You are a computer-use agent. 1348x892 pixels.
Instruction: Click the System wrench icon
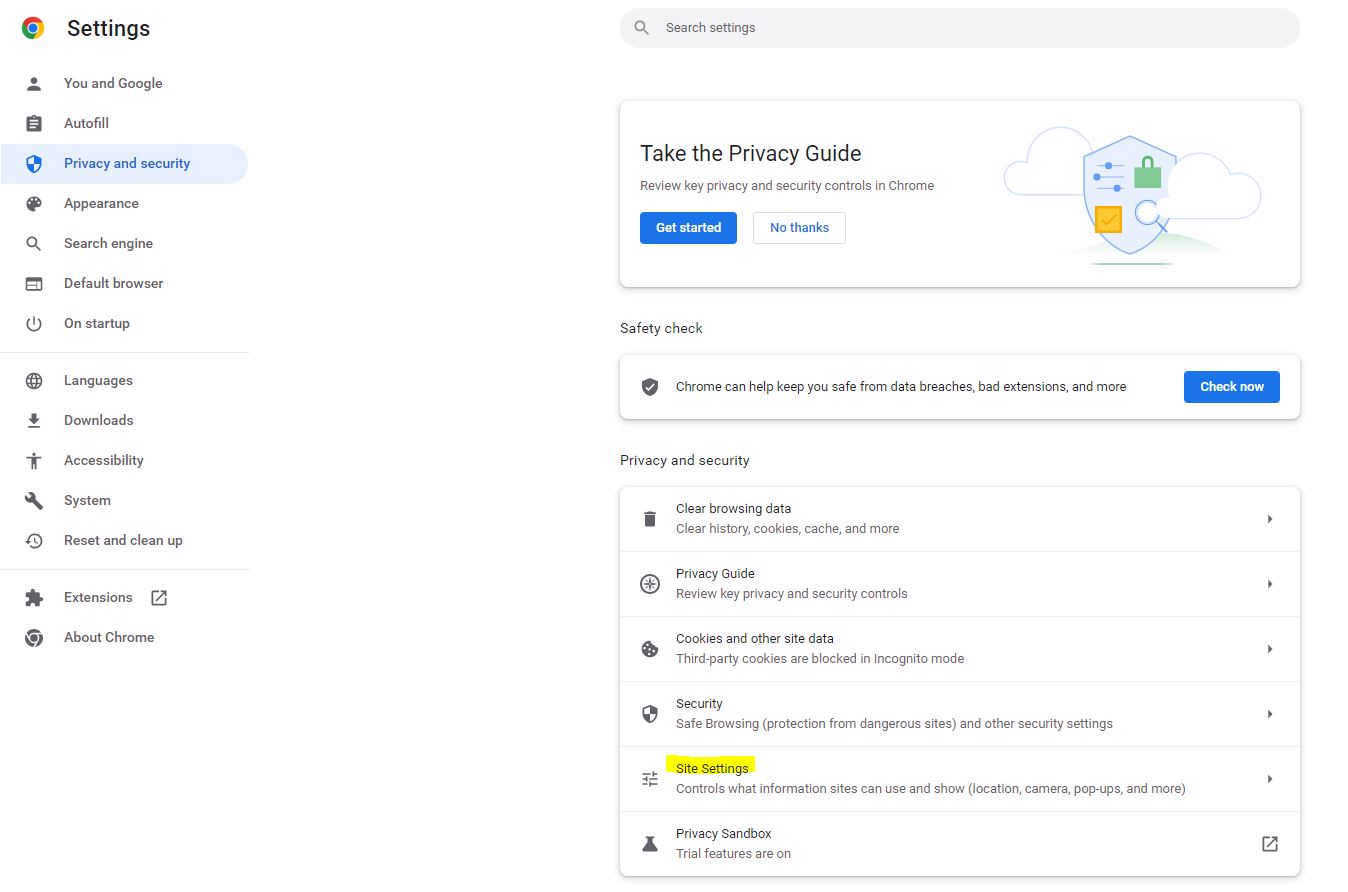(x=34, y=500)
